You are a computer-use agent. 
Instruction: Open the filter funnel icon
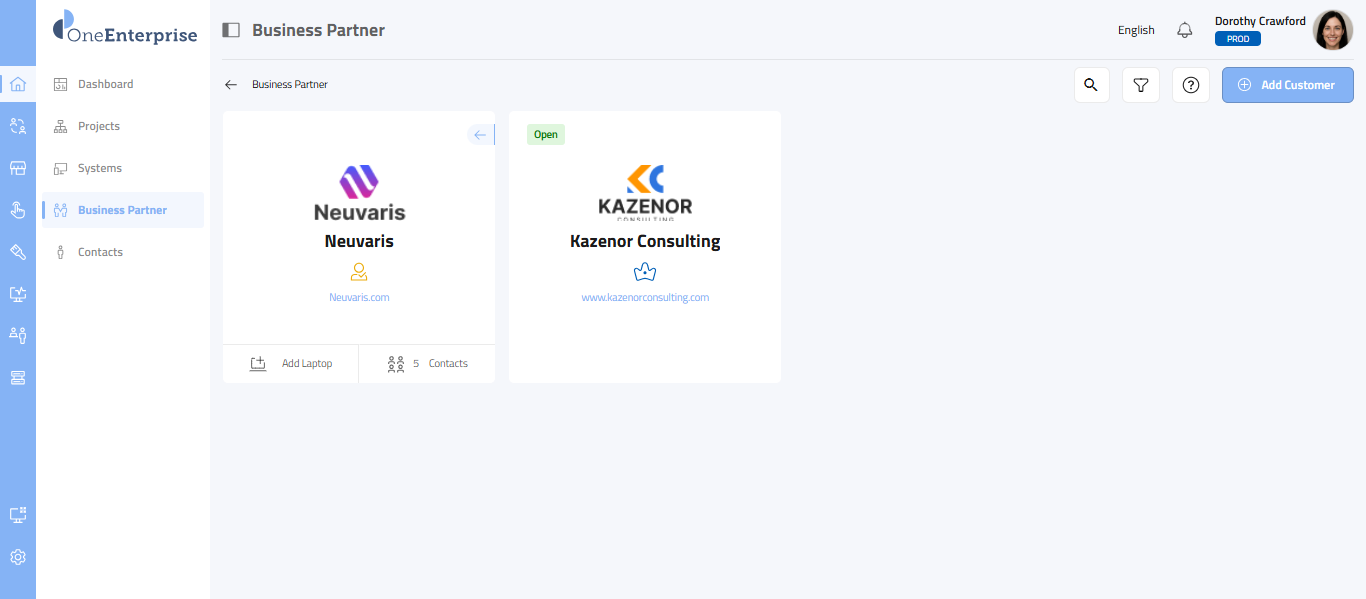1140,85
